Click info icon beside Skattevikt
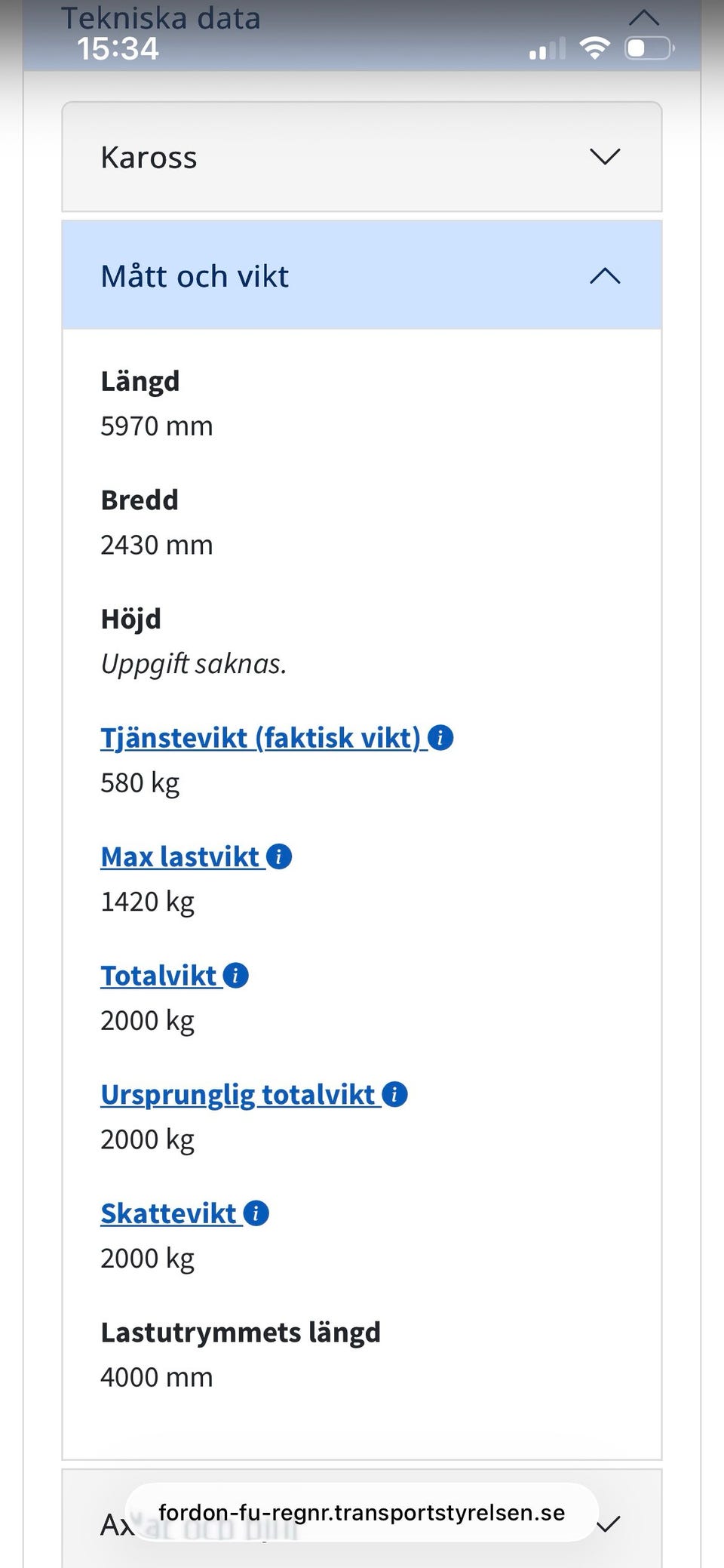724x1568 pixels. [x=256, y=1213]
